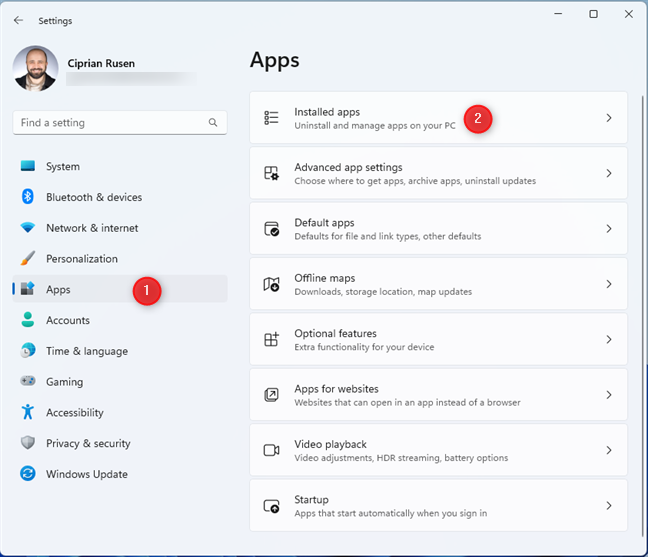Image resolution: width=648 pixels, height=557 pixels.
Task: Click the back arrow icon
Action: [18, 20]
